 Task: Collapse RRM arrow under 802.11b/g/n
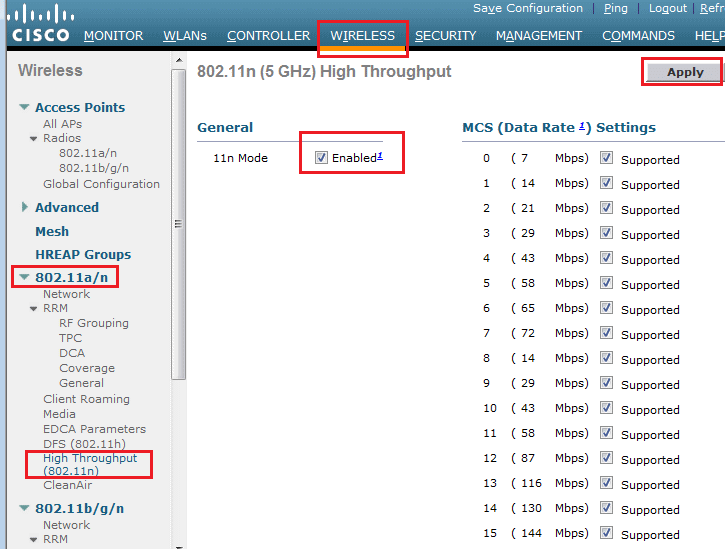pyautogui.click(x=33, y=540)
